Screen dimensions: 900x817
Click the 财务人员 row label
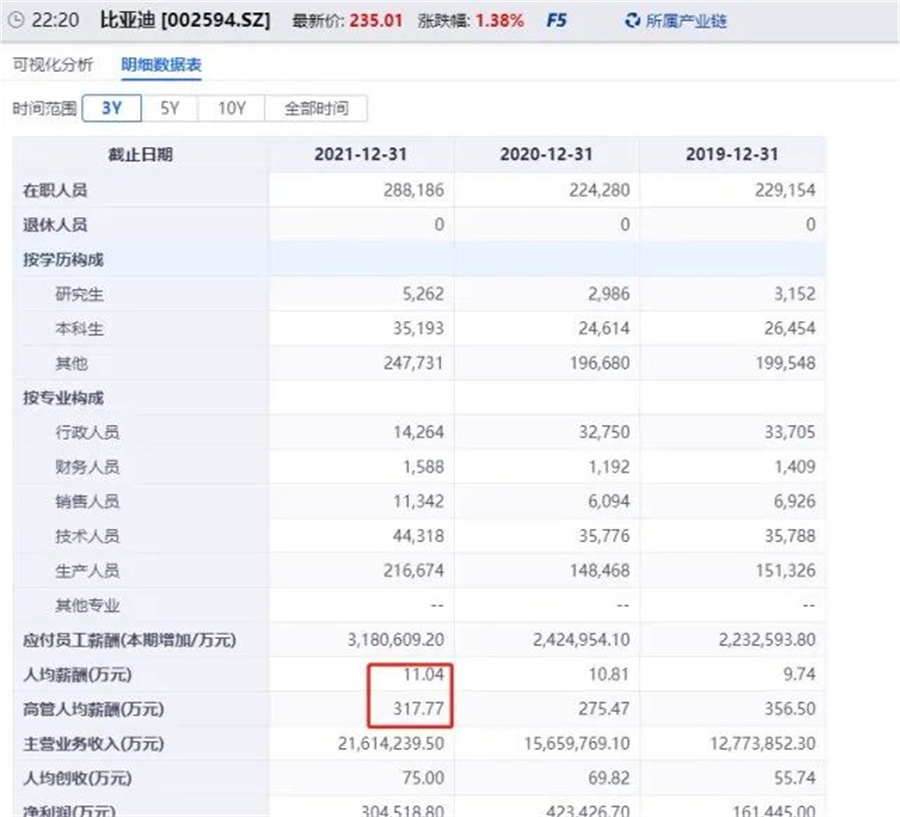point(87,467)
